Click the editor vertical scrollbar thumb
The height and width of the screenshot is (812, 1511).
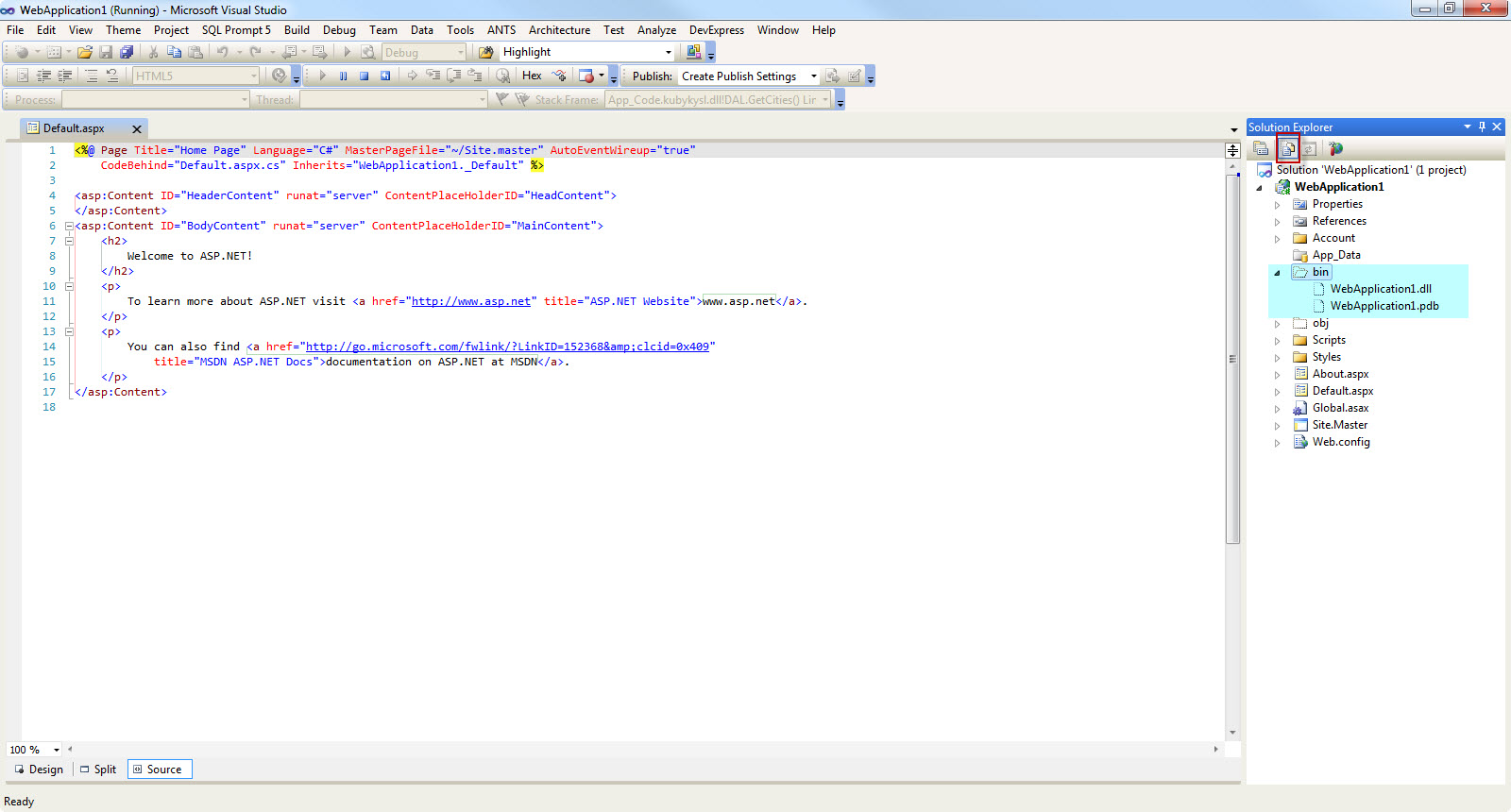(x=1232, y=359)
